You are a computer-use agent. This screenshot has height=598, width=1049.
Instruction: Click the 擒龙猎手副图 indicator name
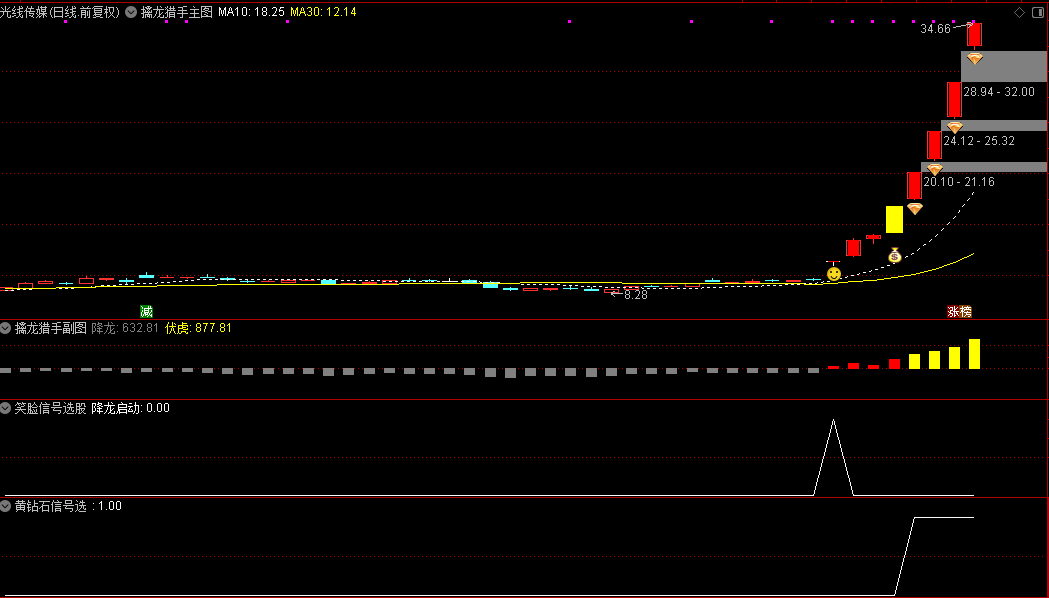click(51, 328)
